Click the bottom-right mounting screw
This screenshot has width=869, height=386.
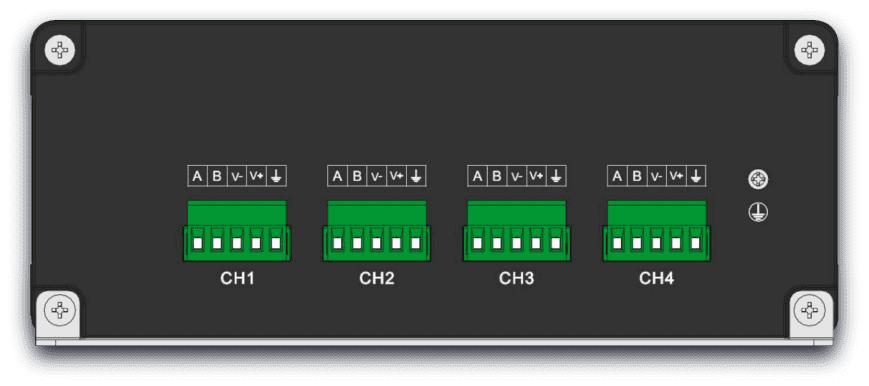tap(809, 311)
